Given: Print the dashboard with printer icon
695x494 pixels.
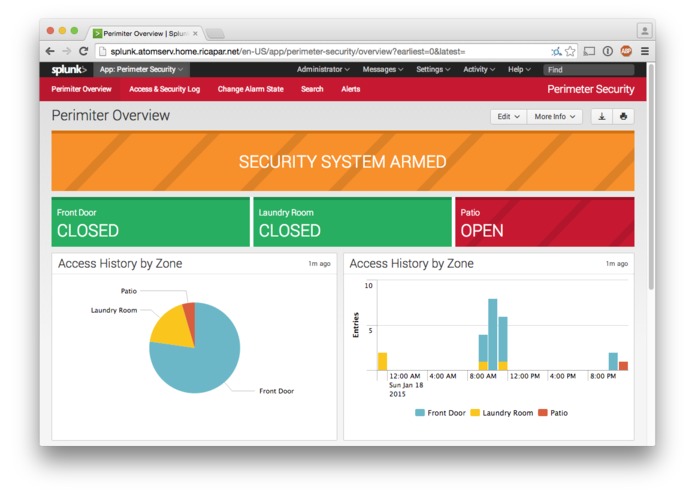Looking at the screenshot, I should [623, 117].
